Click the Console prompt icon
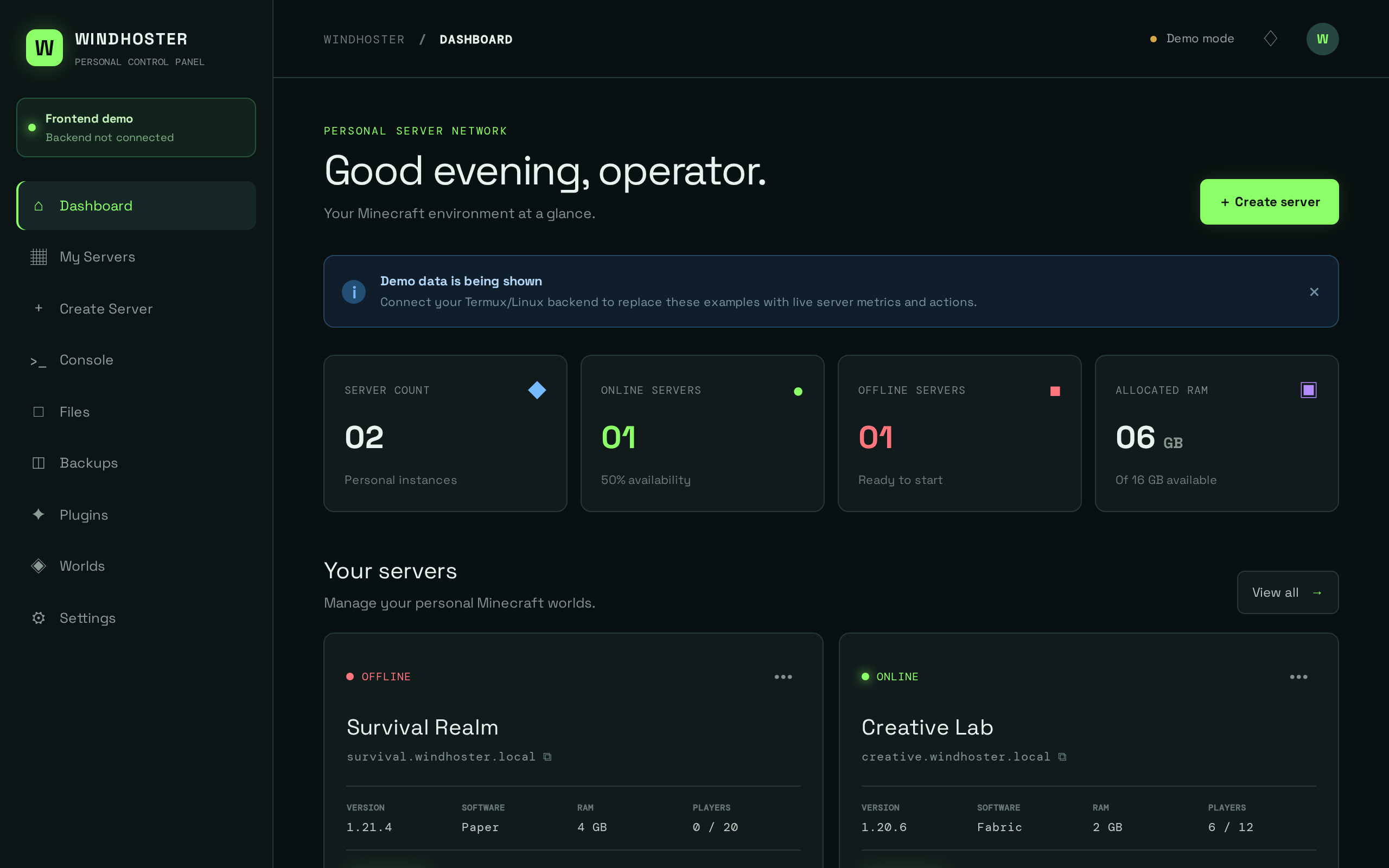The width and height of the screenshot is (1389, 868). click(39, 361)
